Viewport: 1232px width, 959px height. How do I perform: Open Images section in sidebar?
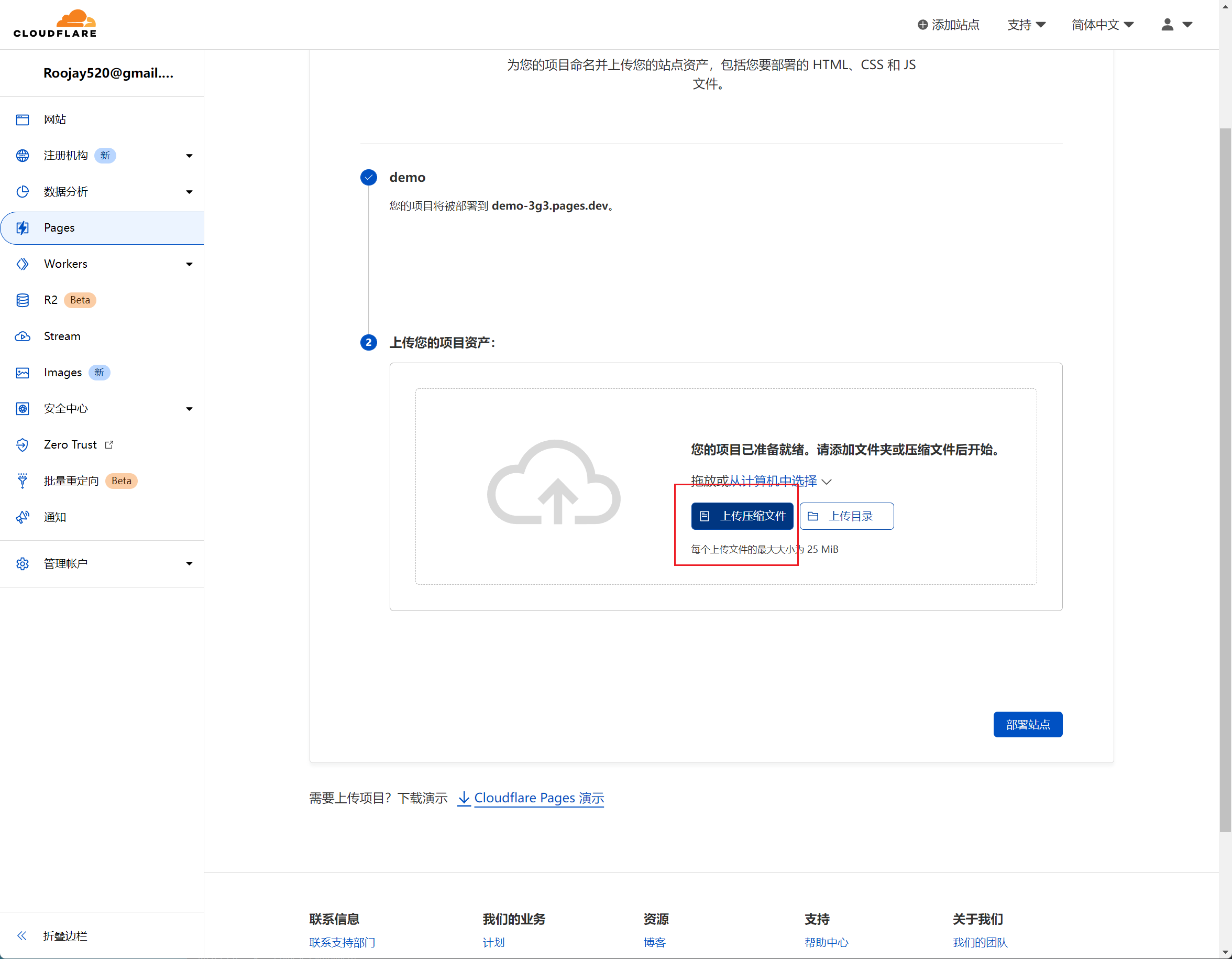coord(63,373)
